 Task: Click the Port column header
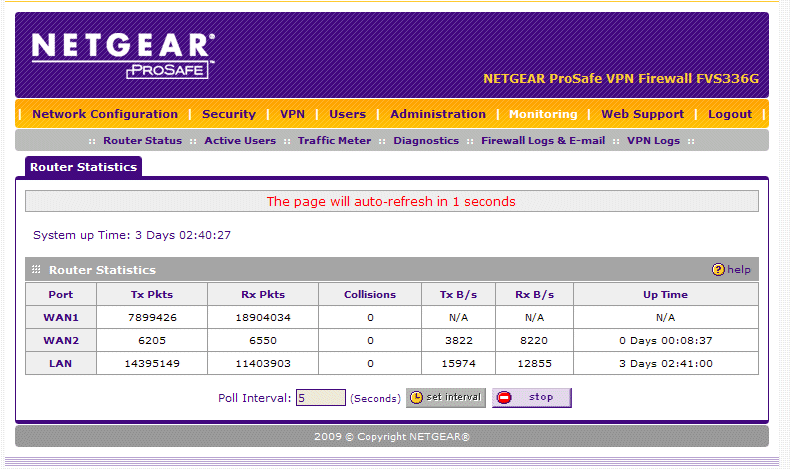pos(61,295)
